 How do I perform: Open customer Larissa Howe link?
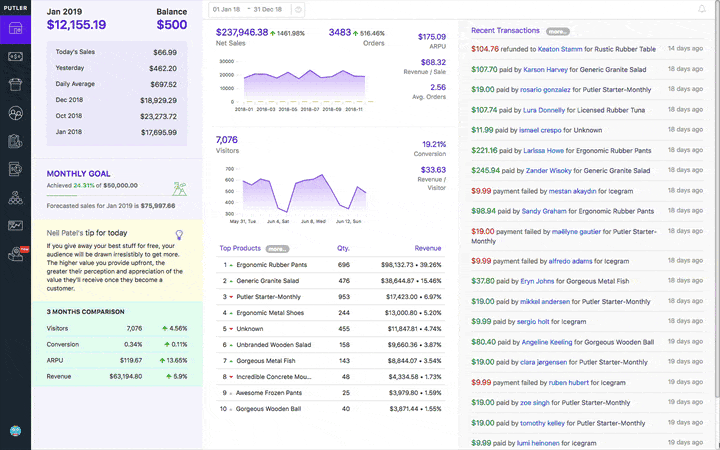coord(544,150)
